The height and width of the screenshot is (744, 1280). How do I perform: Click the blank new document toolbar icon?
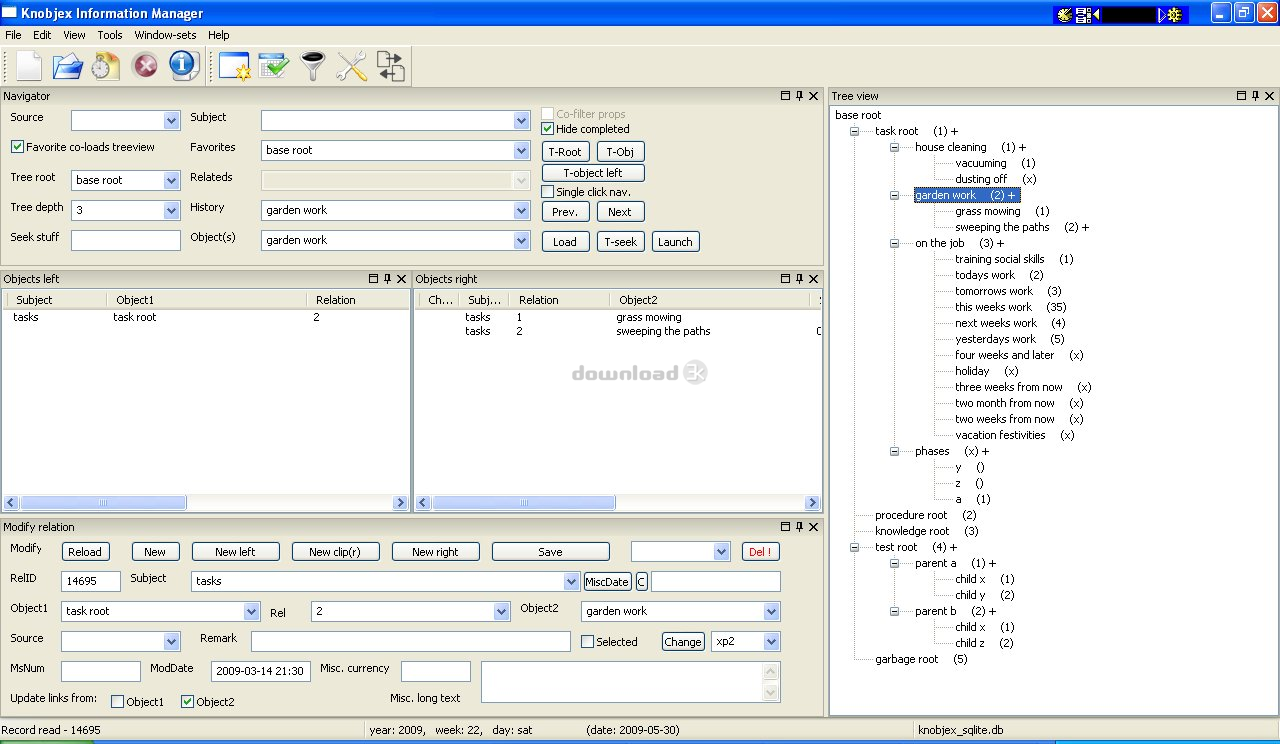[x=29, y=66]
